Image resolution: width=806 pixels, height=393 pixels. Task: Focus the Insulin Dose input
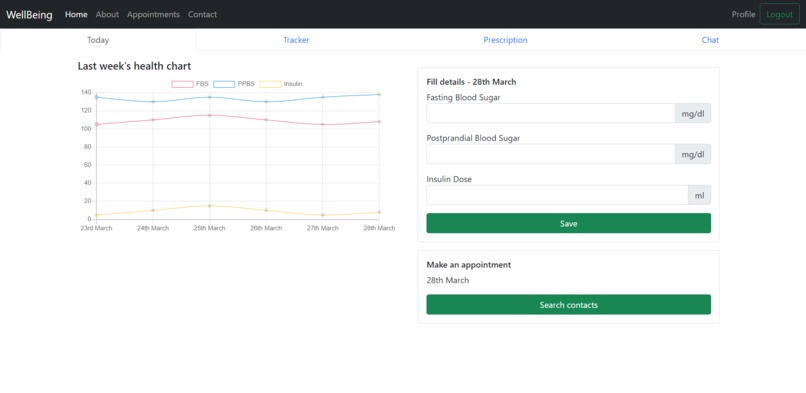pyautogui.click(x=557, y=195)
